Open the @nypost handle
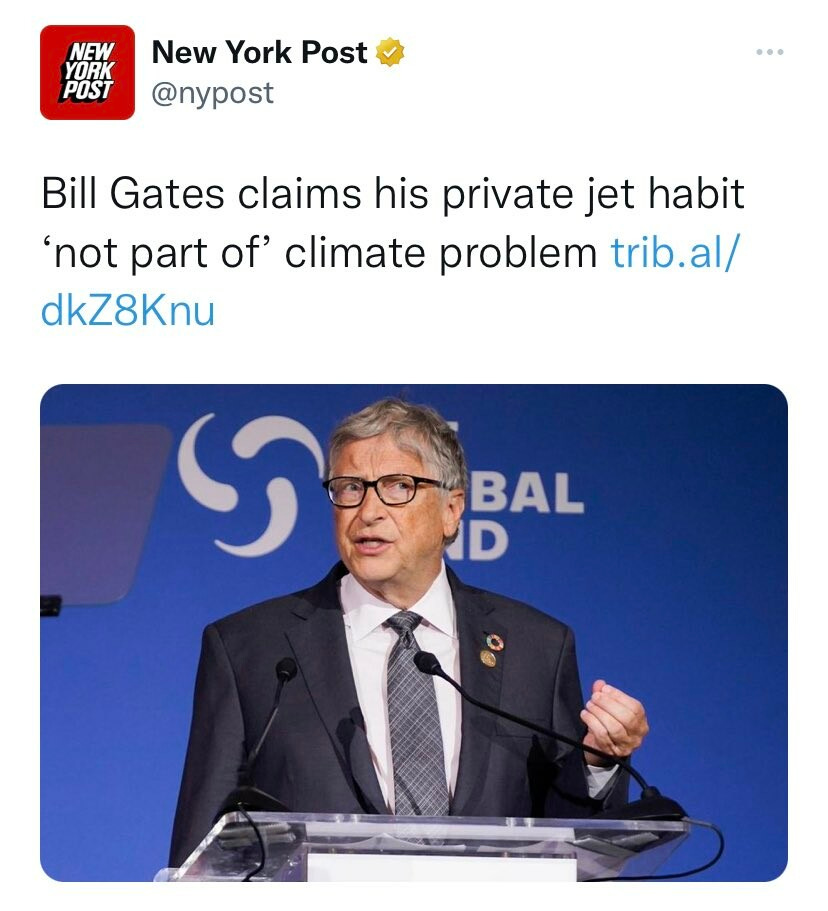 click(213, 93)
